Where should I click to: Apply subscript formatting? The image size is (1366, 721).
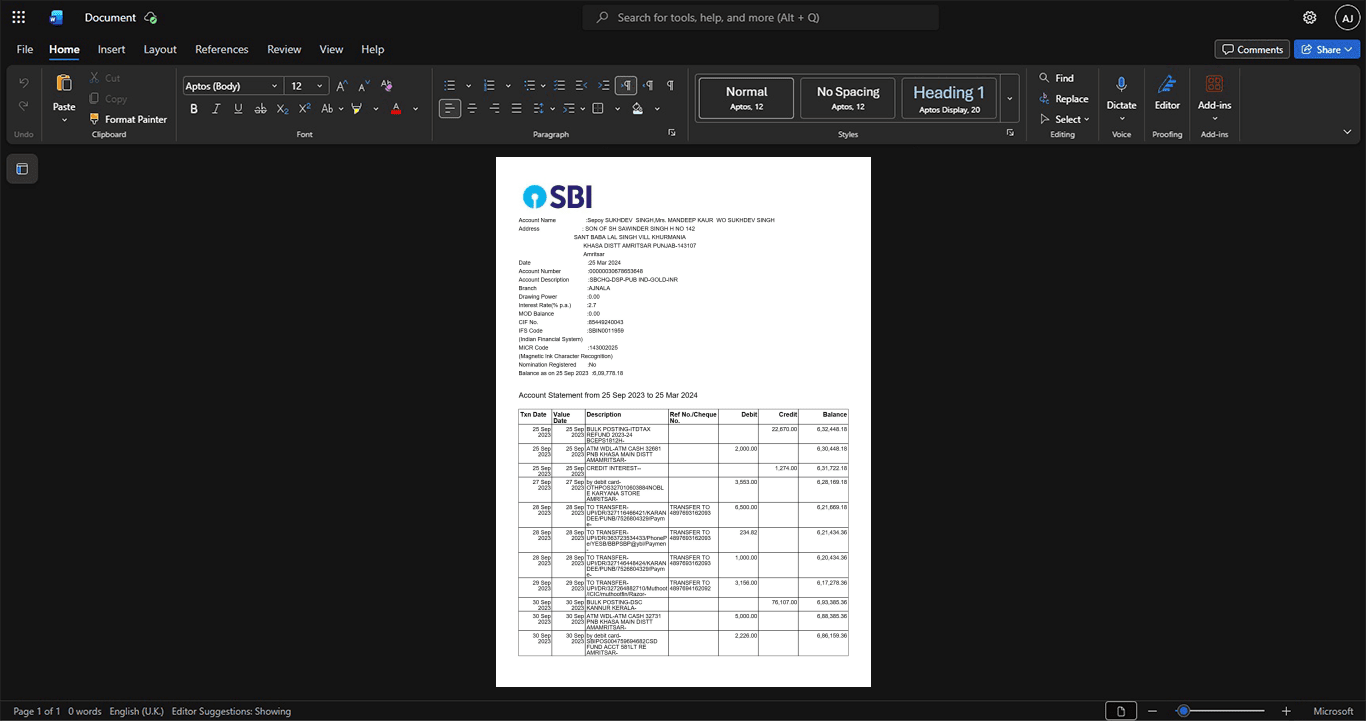[282, 108]
